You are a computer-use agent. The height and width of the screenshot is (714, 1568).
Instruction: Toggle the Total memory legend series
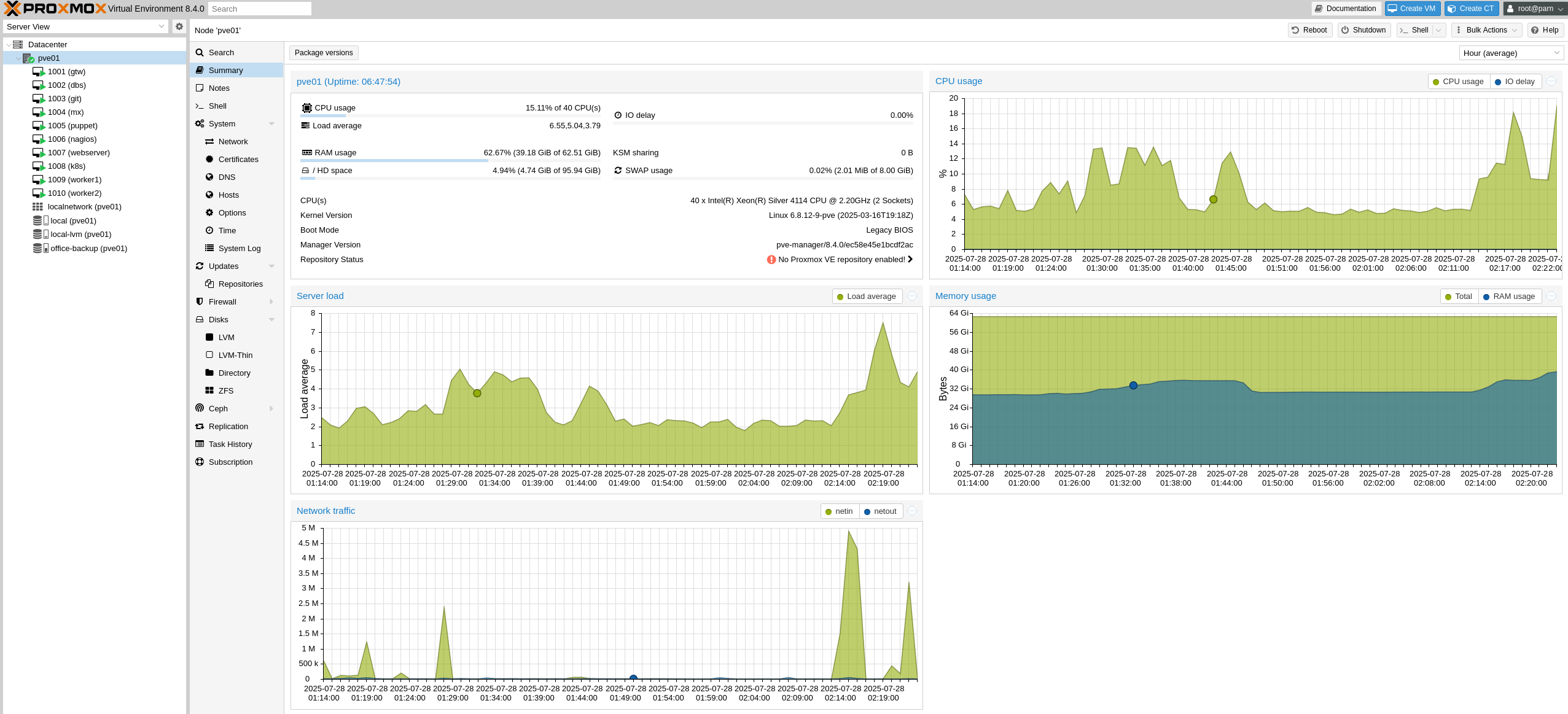[1459, 297]
